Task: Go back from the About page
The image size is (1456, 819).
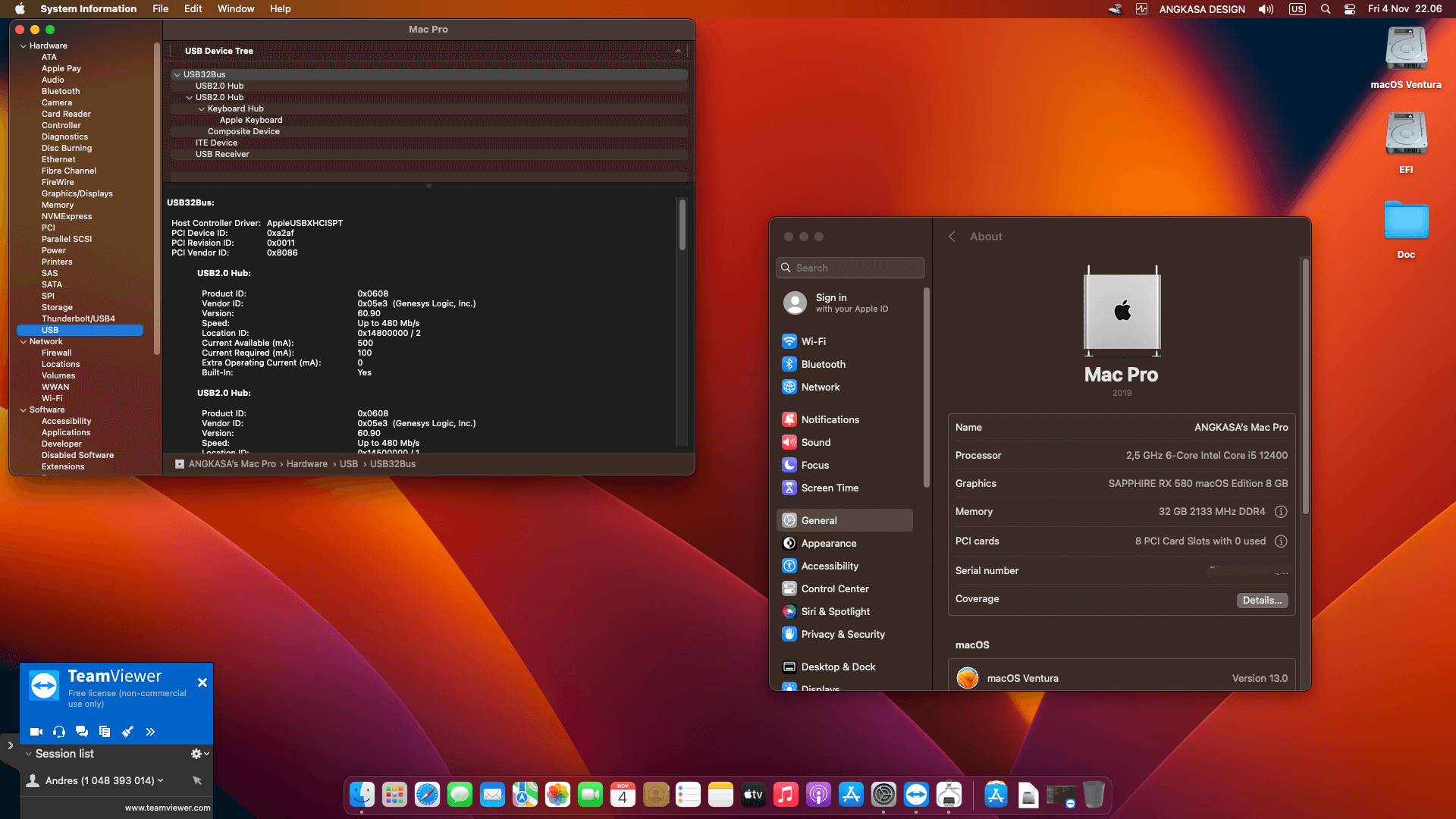Action: pyautogui.click(x=952, y=237)
